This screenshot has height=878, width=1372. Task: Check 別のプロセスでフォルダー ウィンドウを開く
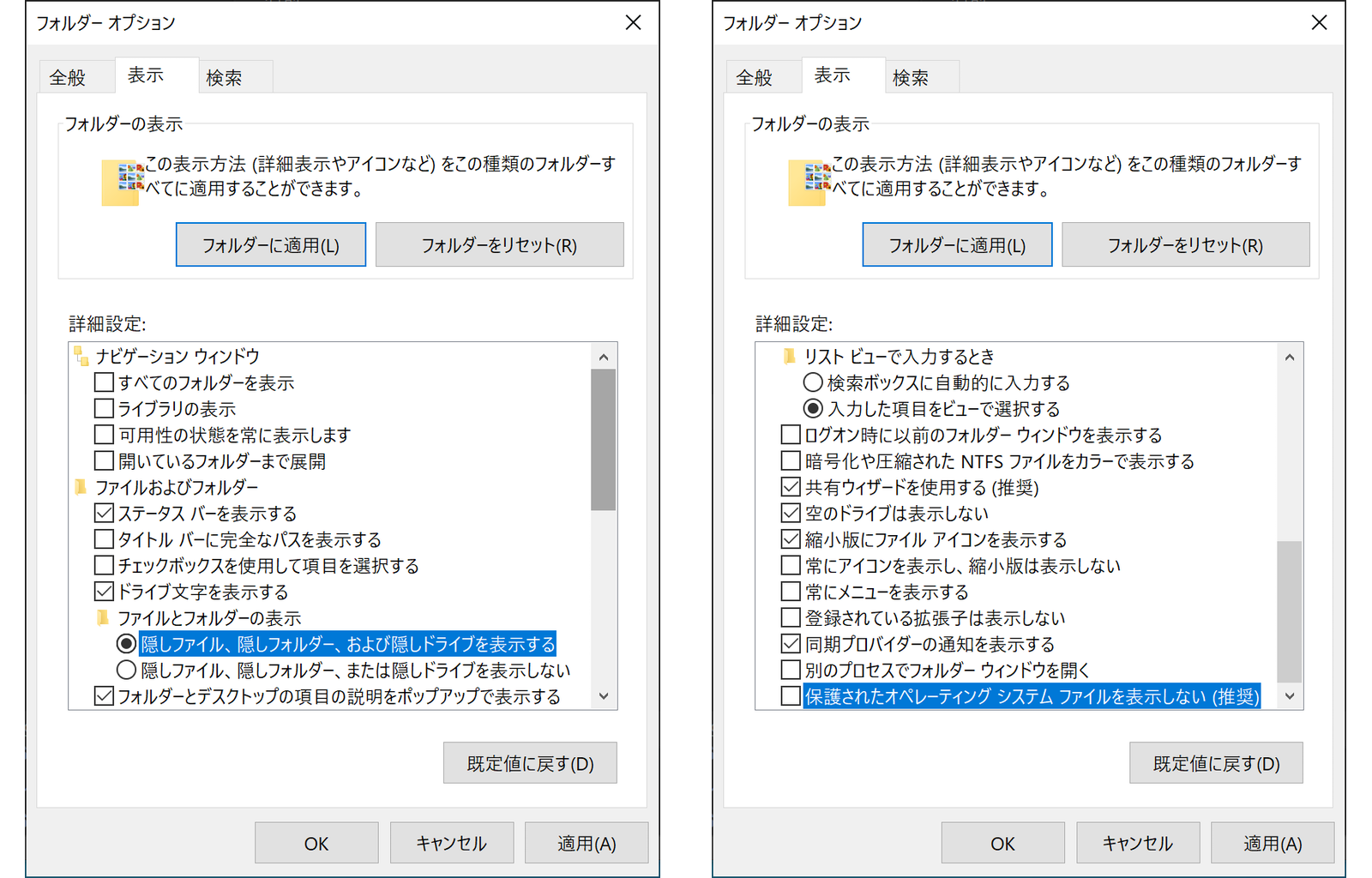click(x=791, y=670)
